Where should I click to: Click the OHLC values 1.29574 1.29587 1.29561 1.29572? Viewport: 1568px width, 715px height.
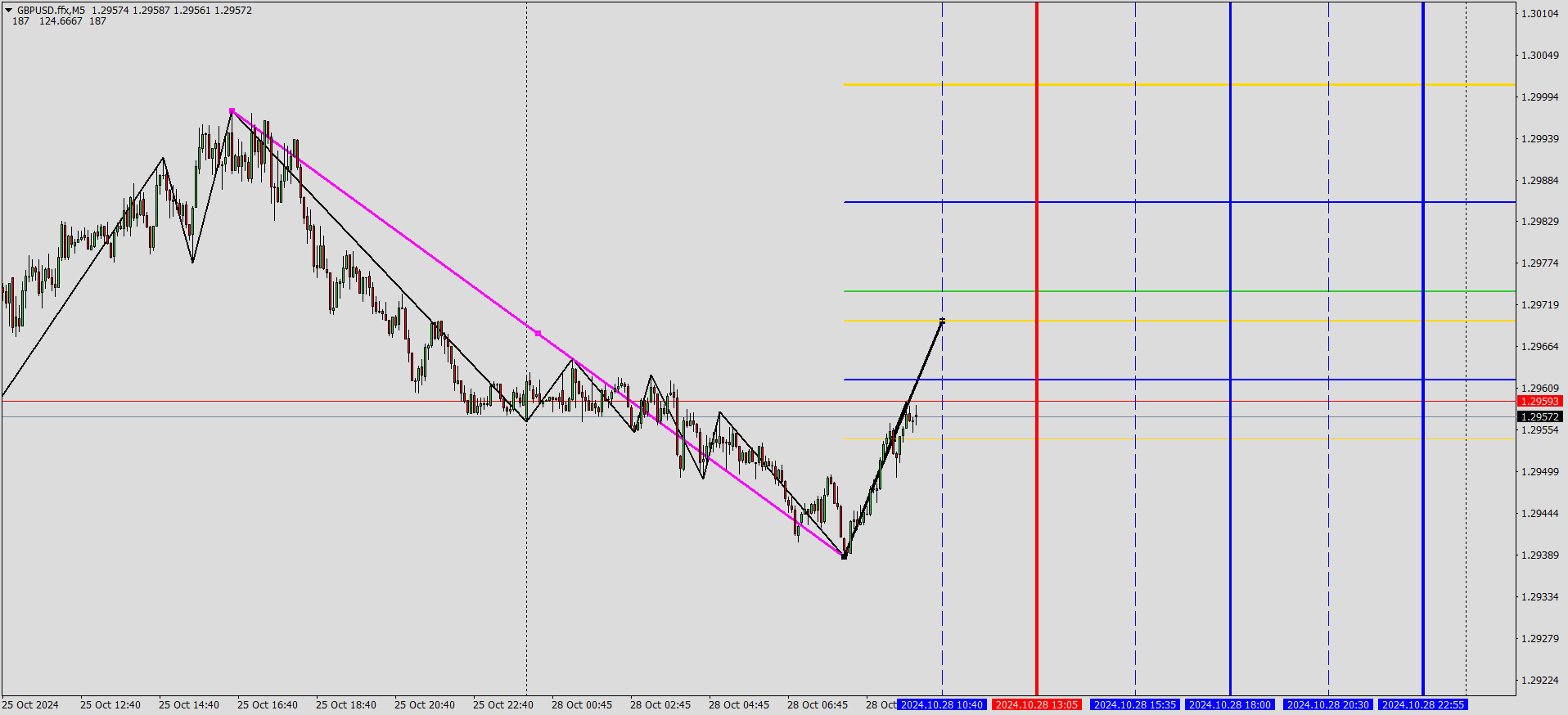[172, 11]
